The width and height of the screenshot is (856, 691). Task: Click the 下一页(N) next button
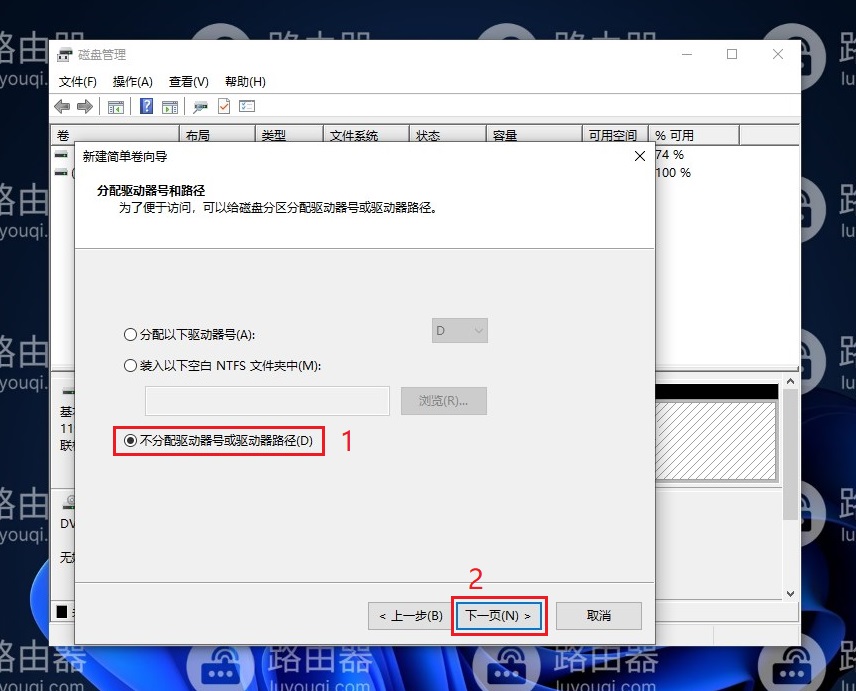click(499, 616)
